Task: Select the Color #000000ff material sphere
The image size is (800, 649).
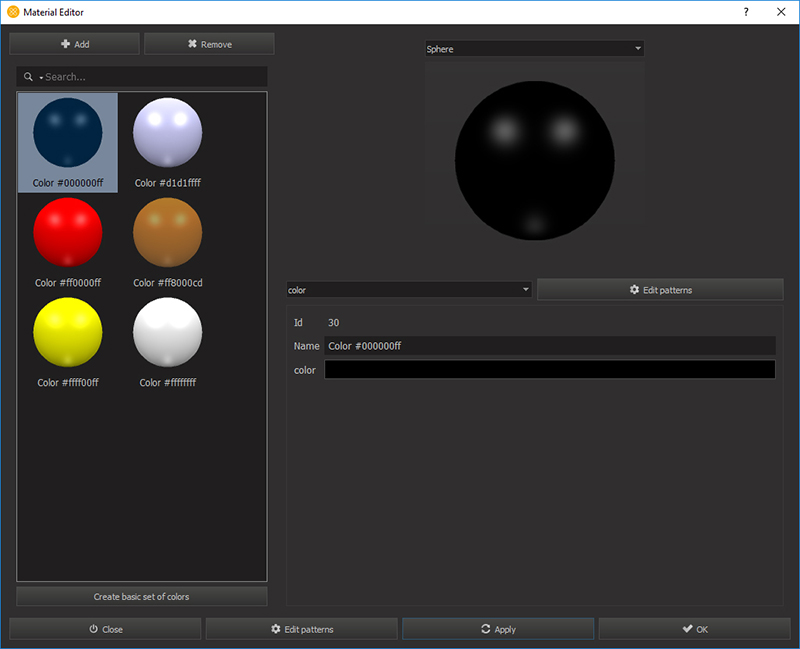Action: [x=68, y=142]
